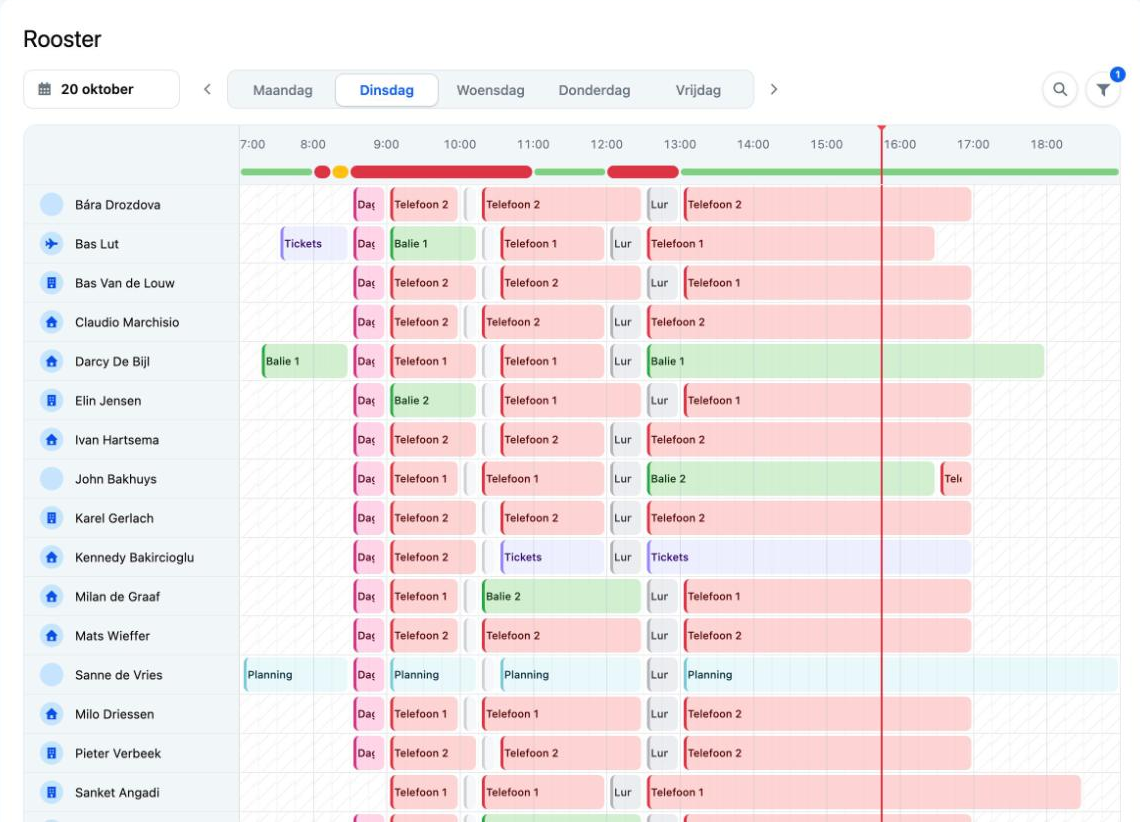Go to previous days with left chevron
1140x822 pixels.
[207, 89]
